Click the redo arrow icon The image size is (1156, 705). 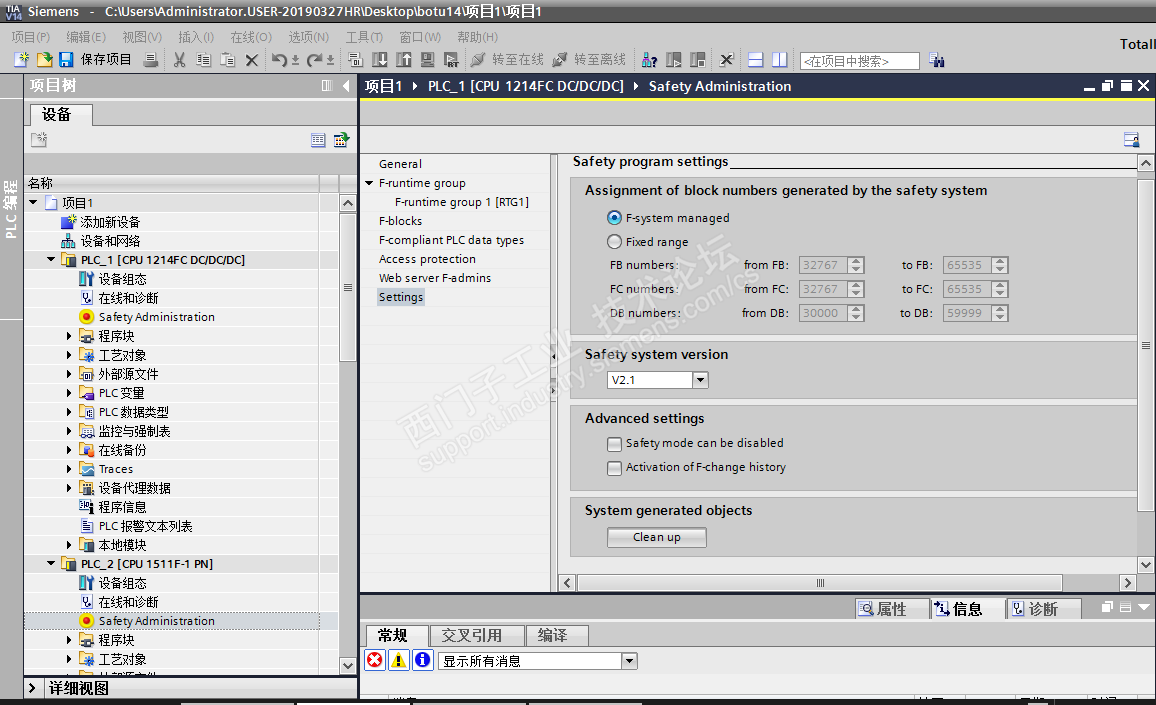tap(315, 60)
